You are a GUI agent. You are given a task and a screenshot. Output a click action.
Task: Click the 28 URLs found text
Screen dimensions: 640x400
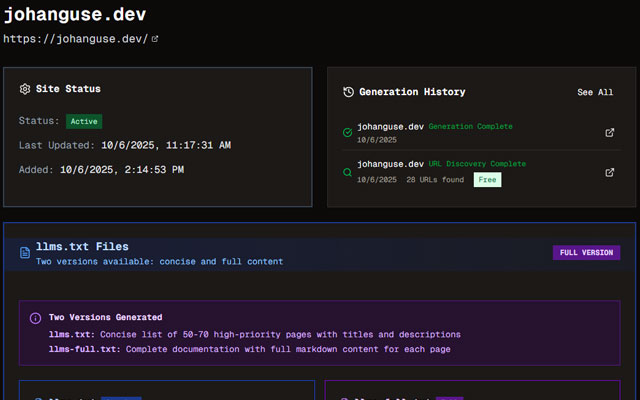coord(435,180)
